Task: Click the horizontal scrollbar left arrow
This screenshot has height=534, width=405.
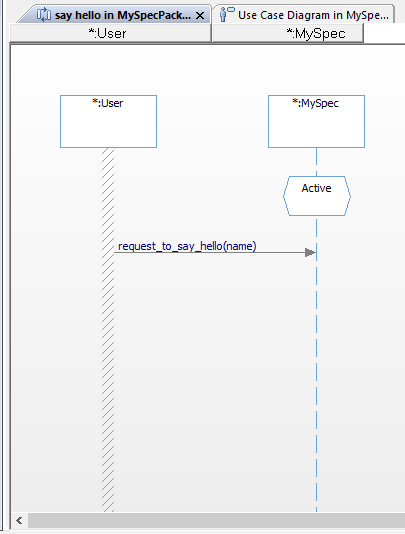Action: (x=19, y=520)
